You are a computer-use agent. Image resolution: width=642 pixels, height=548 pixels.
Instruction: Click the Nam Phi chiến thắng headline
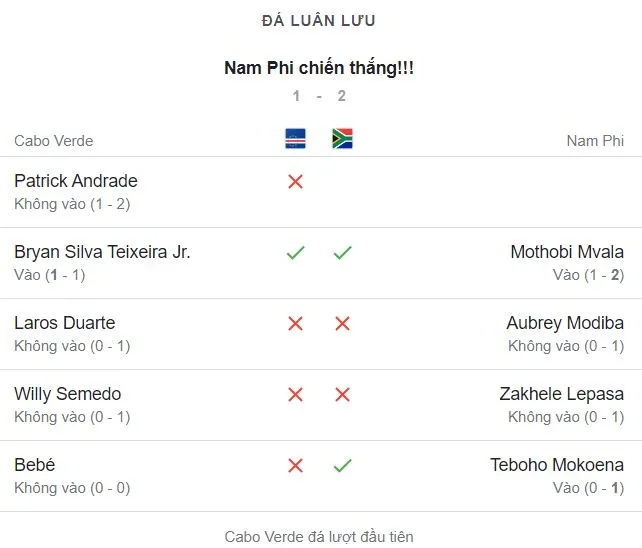(x=319, y=68)
